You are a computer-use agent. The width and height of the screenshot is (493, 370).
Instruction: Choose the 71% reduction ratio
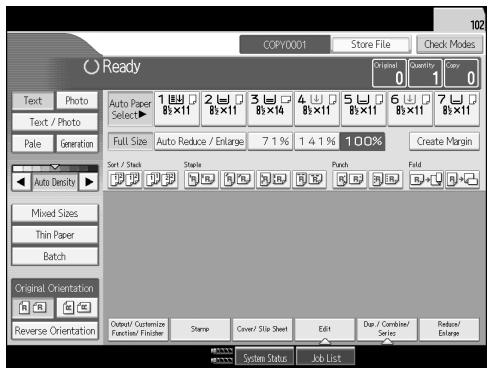click(x=270, y=142)
